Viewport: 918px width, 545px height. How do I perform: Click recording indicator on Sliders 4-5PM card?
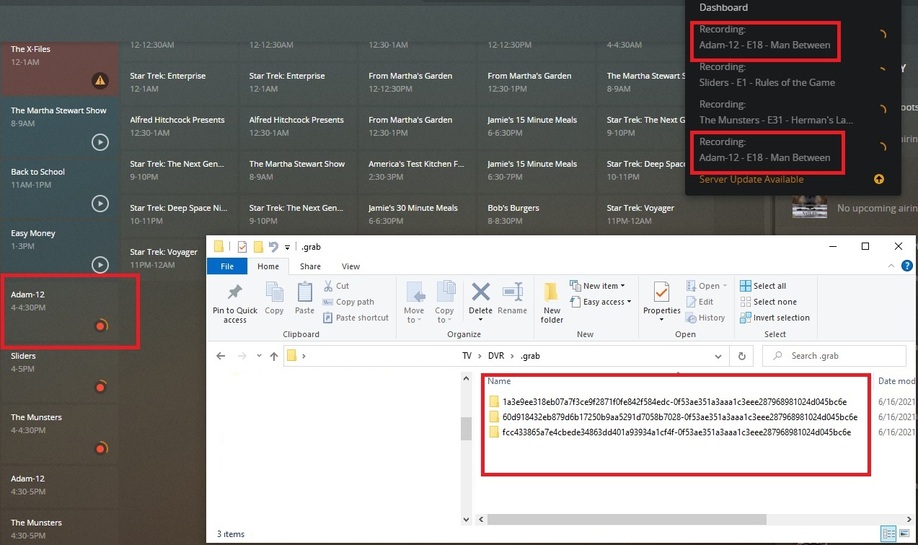(101, 386)
